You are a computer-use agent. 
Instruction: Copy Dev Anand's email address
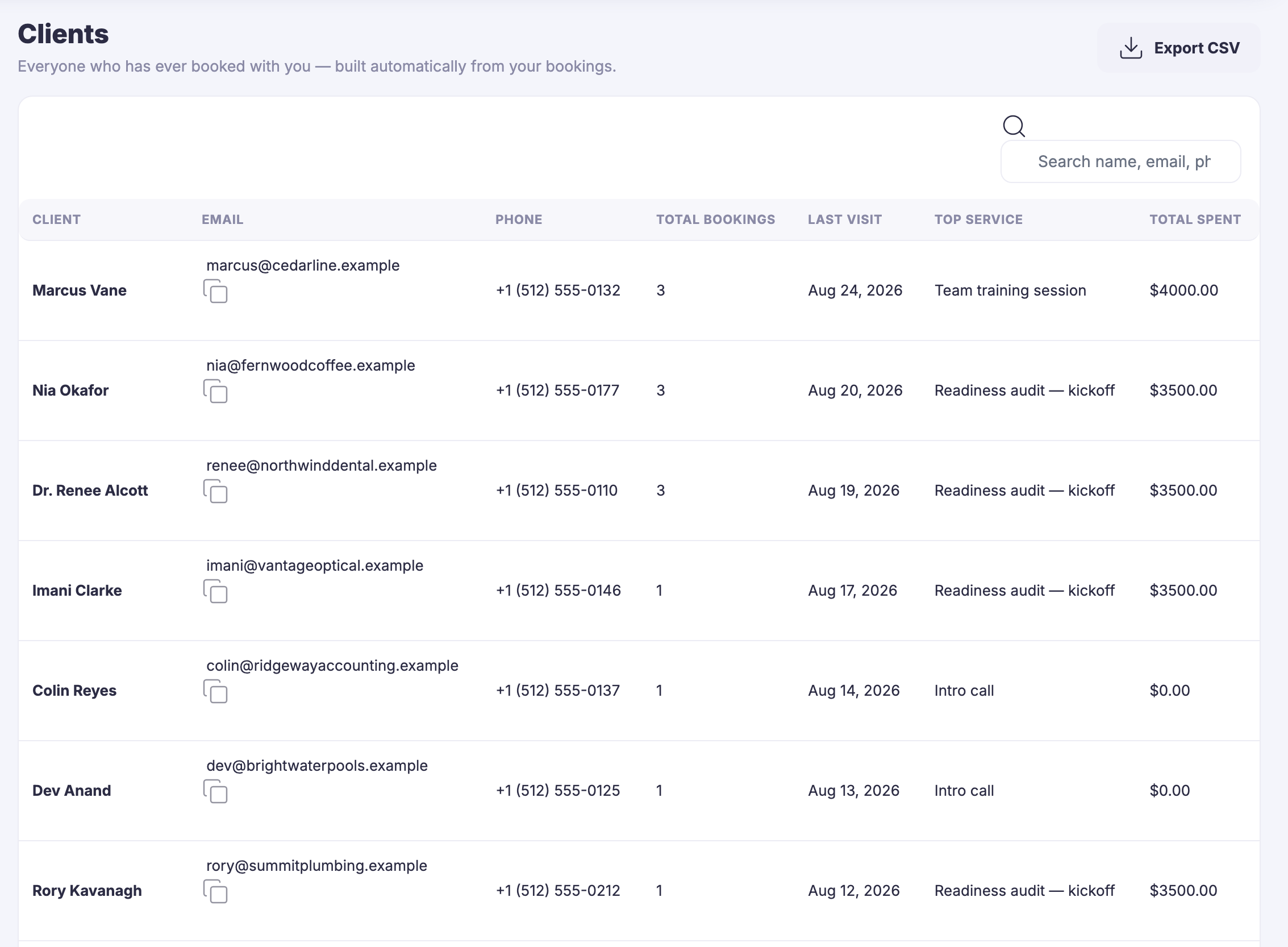pos(215,792)
